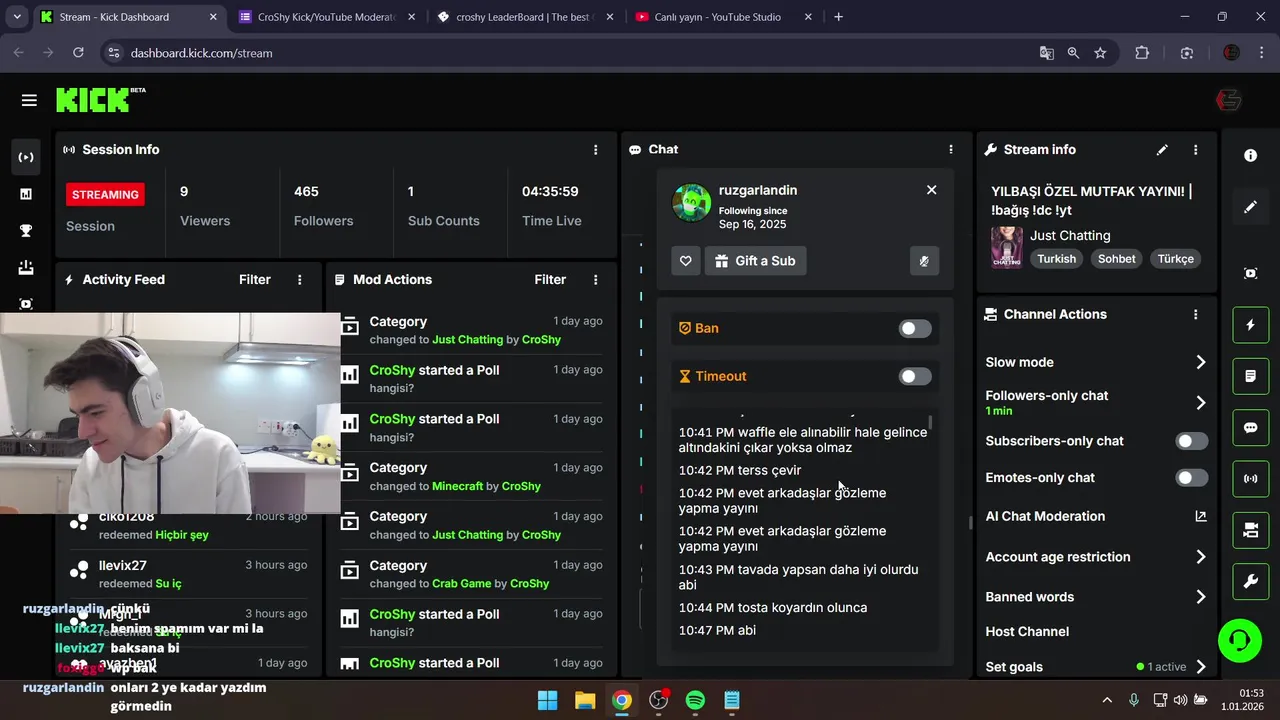Click the Gift a Sub button
The height and width of the screenshot is (720, 1280).
[x=755, y=261]
